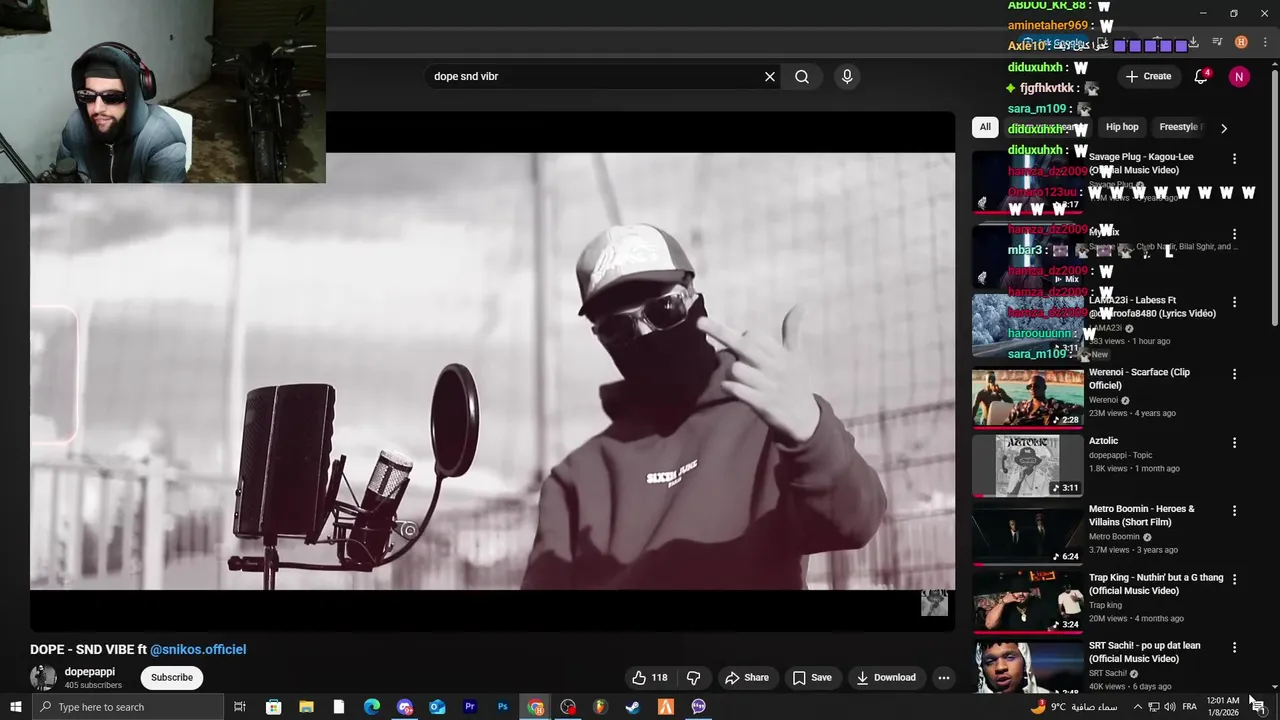1280x720 pixels.
Task: Open the volume tray icon
Action: 1170,707
